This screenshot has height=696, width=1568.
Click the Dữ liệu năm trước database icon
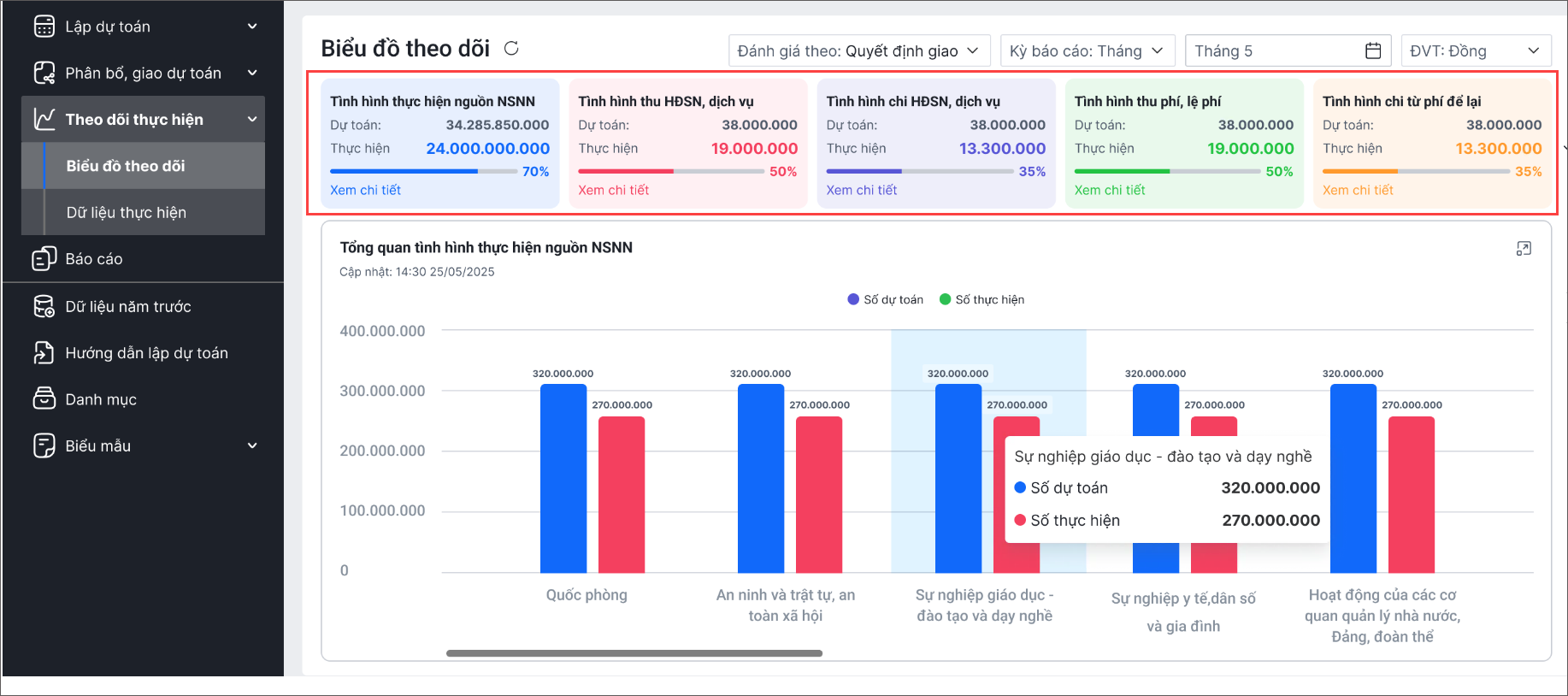(44, 306)
